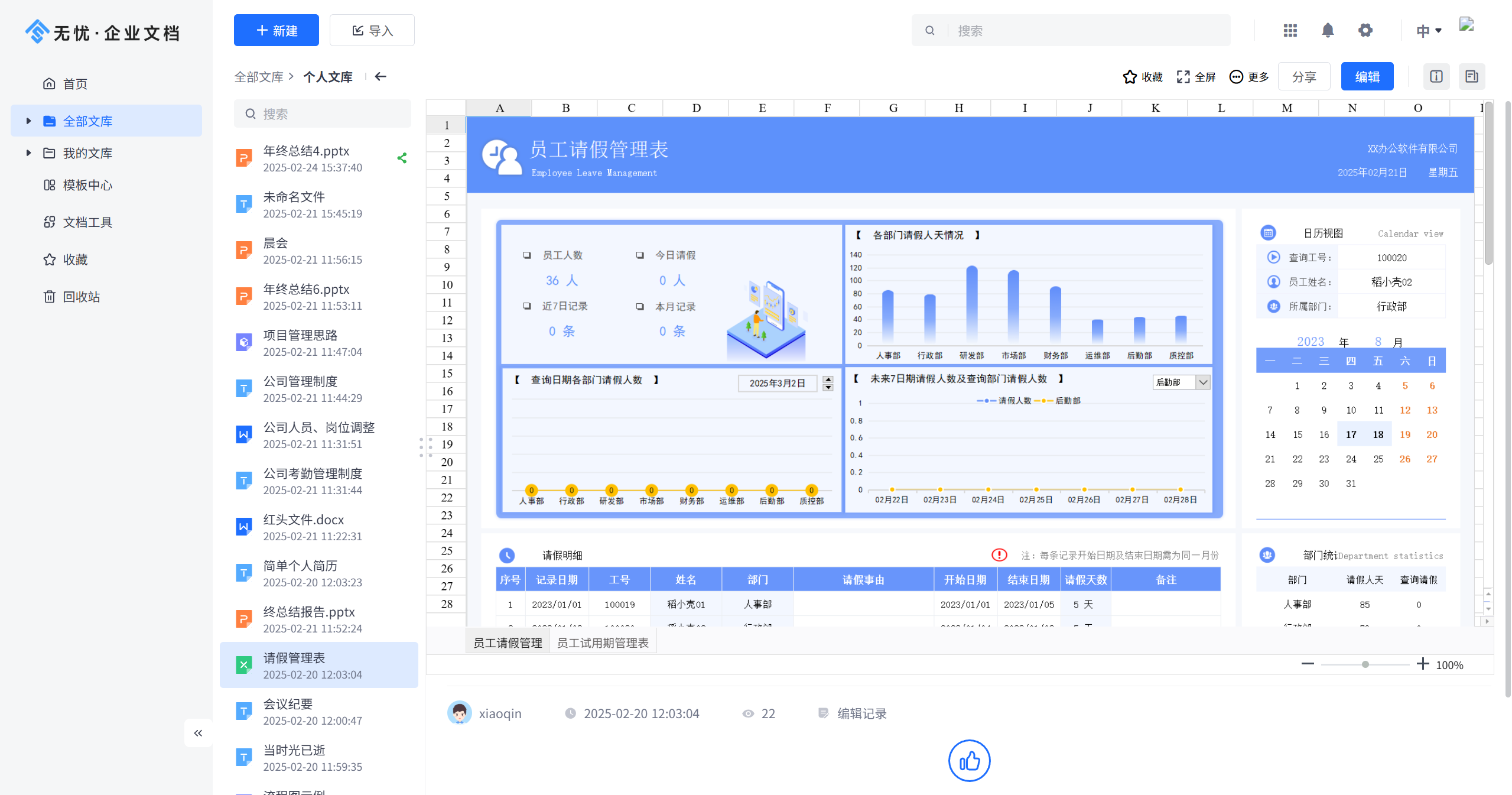The height and width of the screenshot is (795, 1512).
Task: Click the share icon on 年终总结4.pptx
Action: (402, 158)
